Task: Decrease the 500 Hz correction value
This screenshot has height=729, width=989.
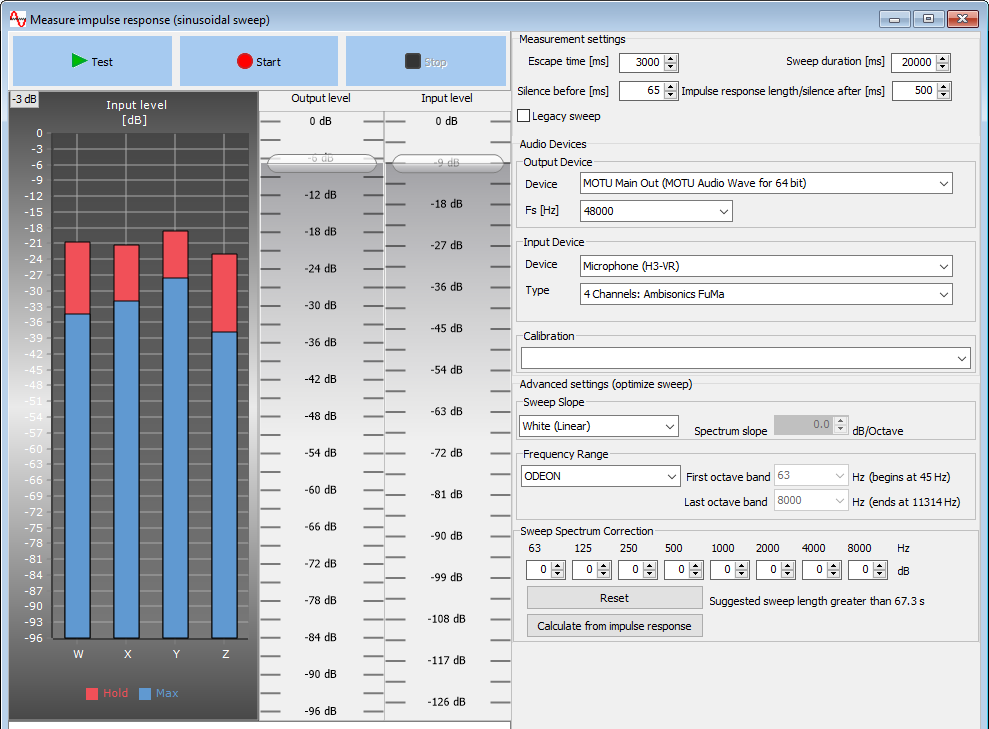Action: pyautogui.click(x=696, y=574)
